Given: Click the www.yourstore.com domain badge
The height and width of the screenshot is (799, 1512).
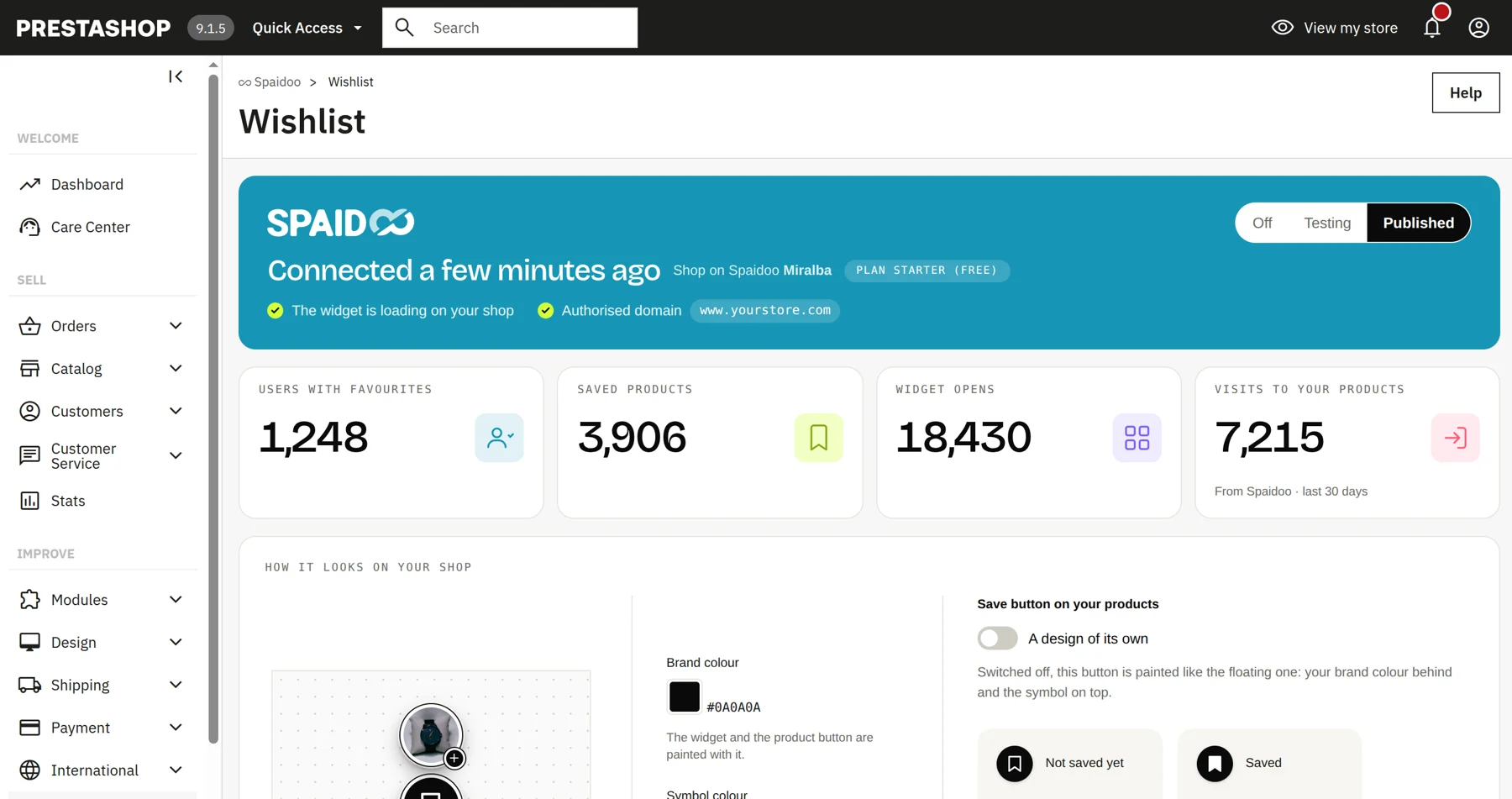Looking at the screenshot, I should pyautogui.click(x=764, y=311).
